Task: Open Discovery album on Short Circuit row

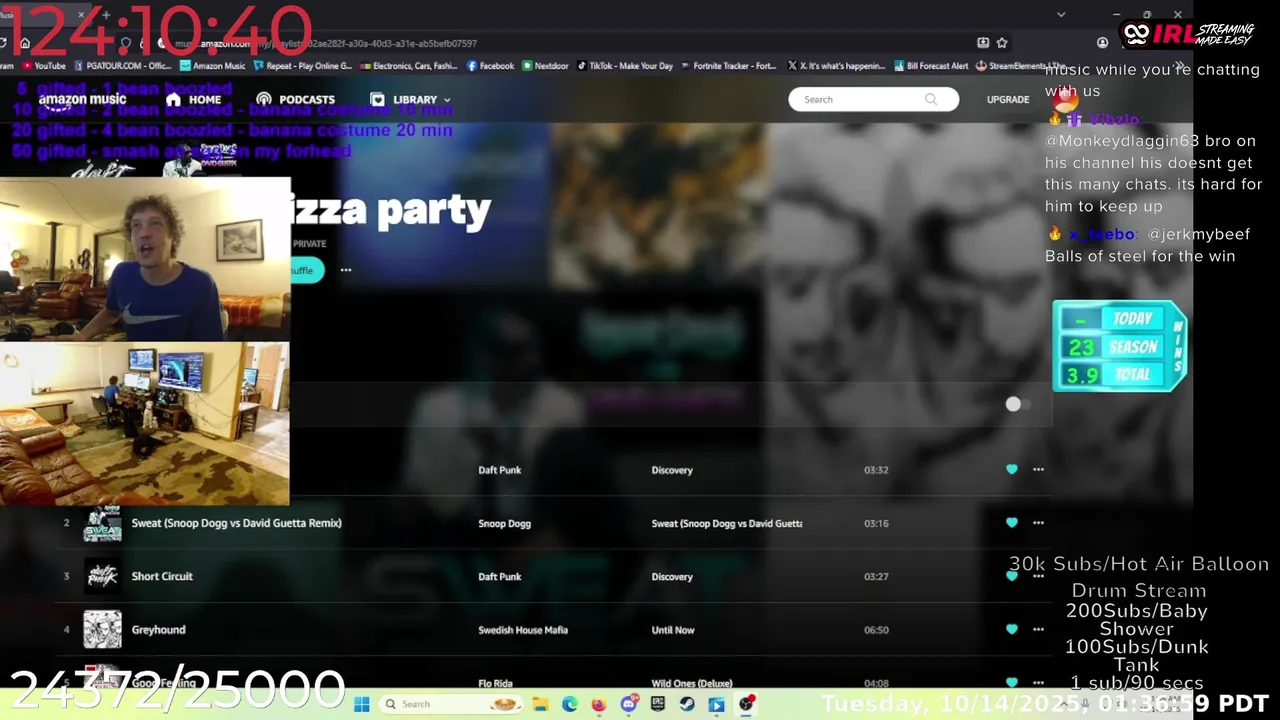Action: click(672, 576)
